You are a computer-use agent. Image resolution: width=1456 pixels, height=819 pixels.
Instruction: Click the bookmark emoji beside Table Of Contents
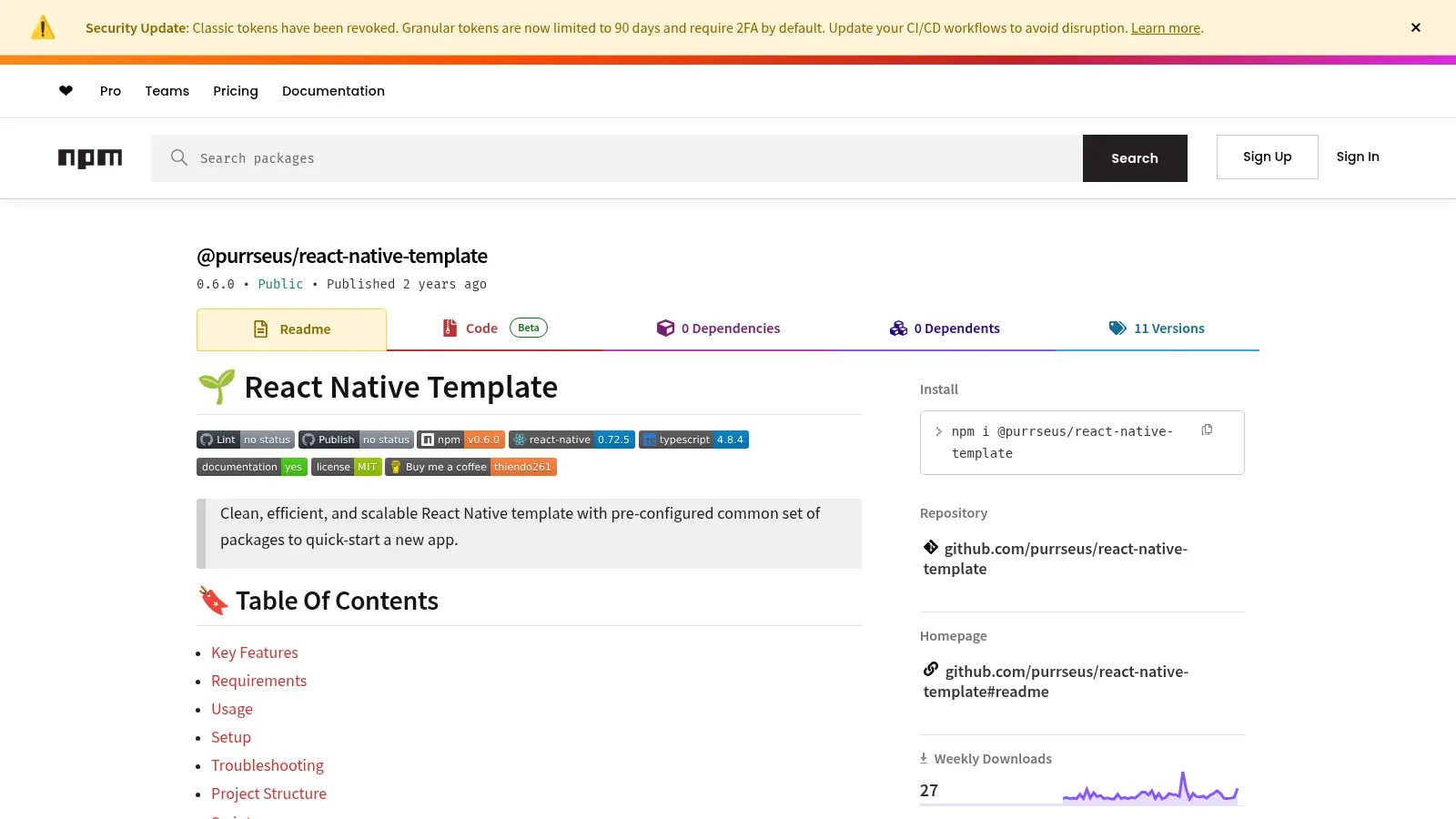[213, 601]
